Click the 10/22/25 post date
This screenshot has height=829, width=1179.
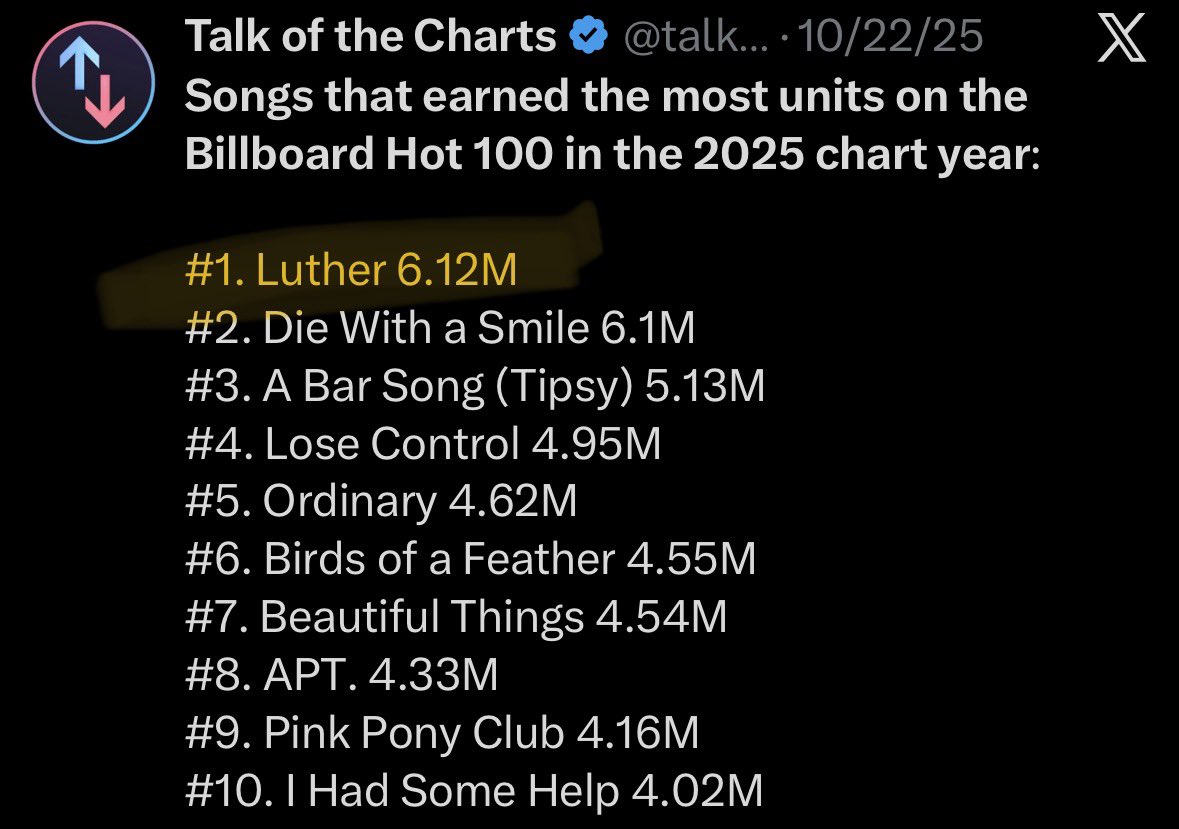(890, 36)
